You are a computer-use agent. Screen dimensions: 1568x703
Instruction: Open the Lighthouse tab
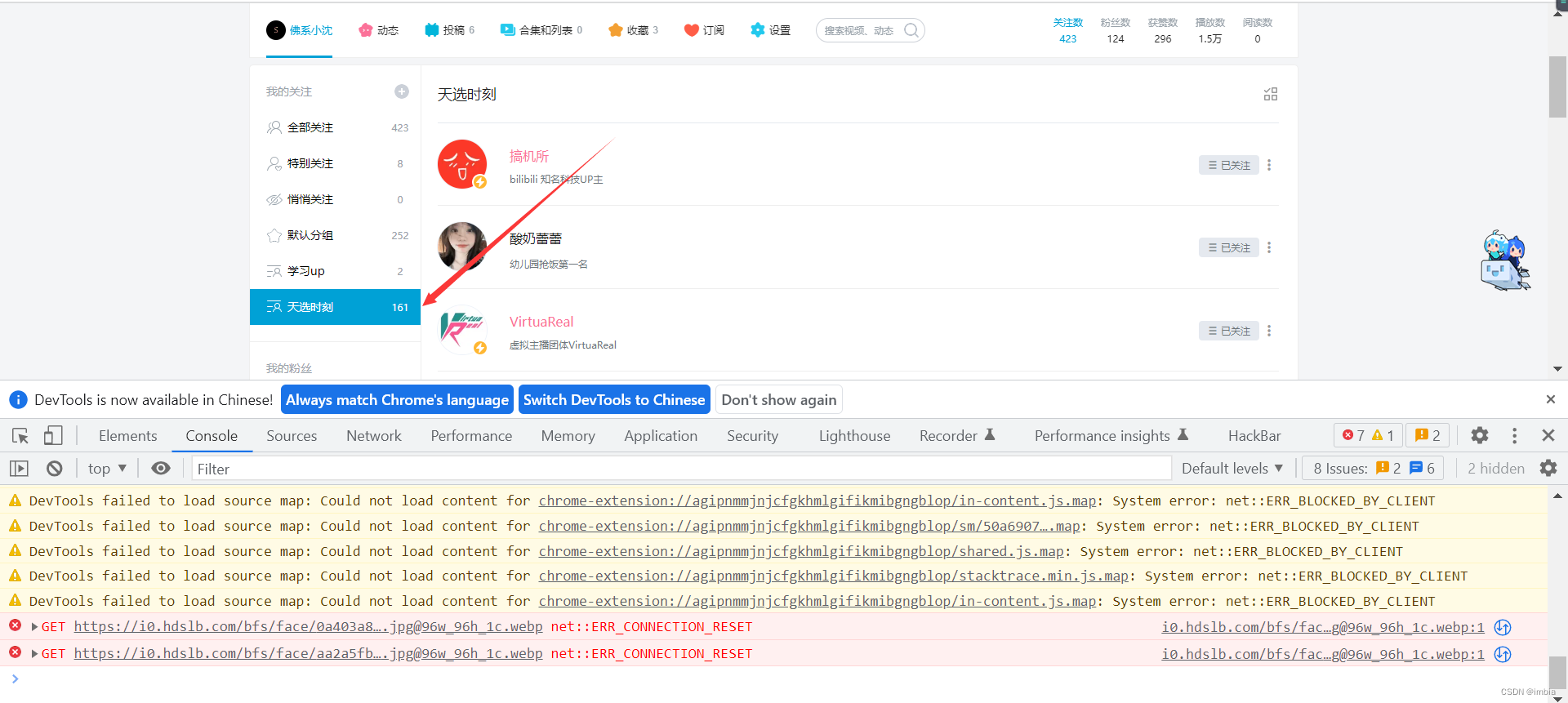point(854,436)
